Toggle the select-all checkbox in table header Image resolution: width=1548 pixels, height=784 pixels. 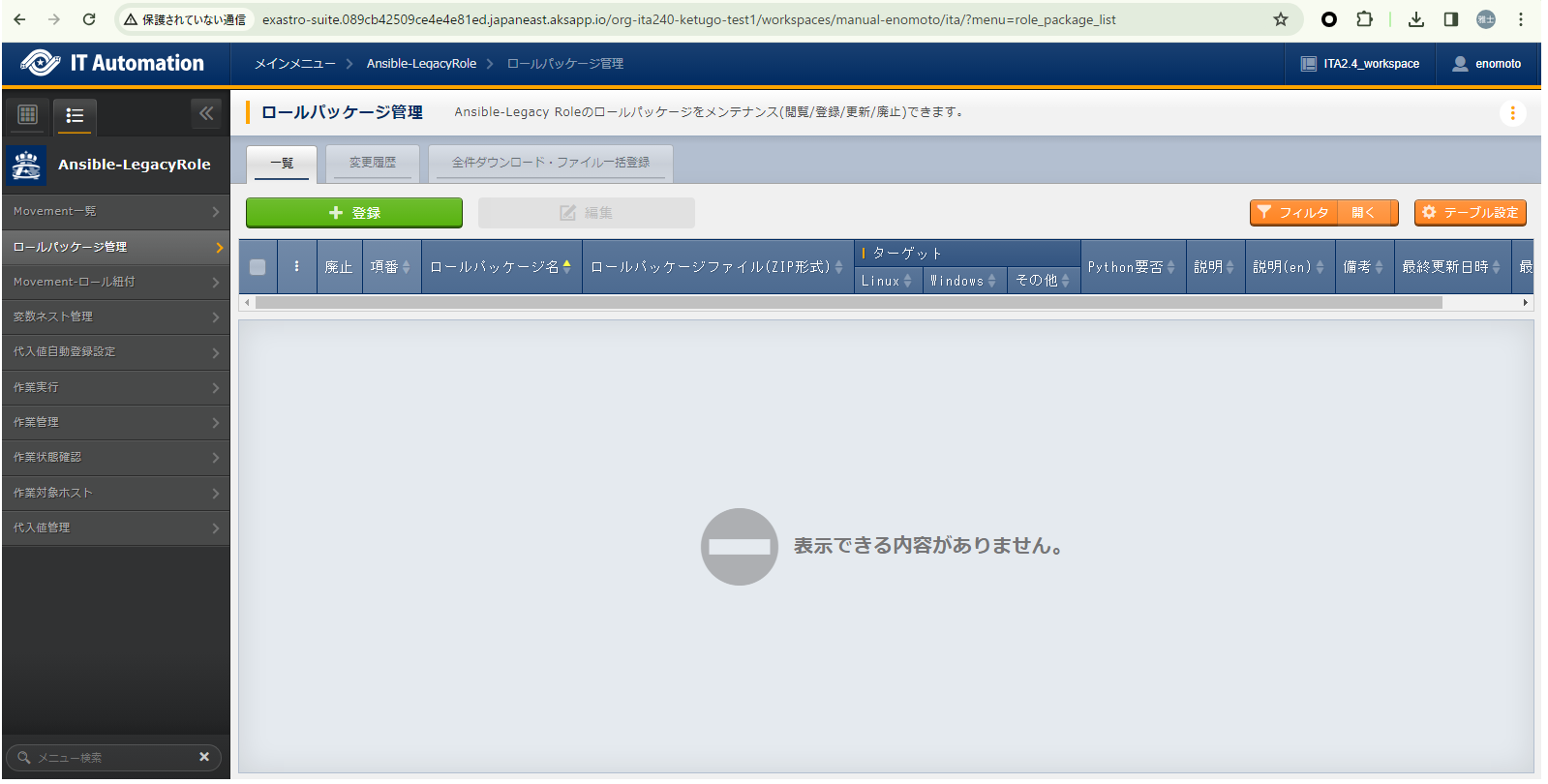click(x=258, y=267)
